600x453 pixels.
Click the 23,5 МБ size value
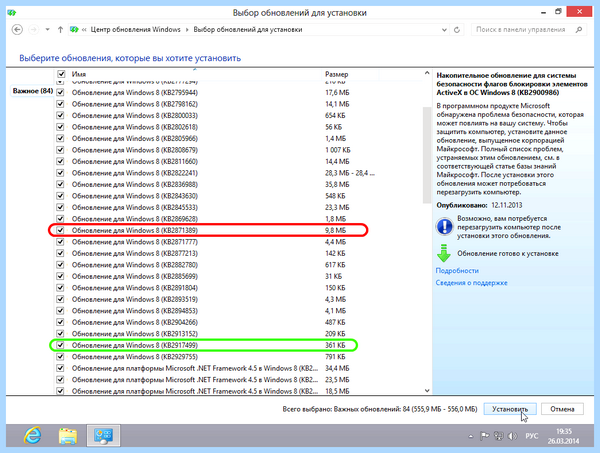(x=337, y=380)
